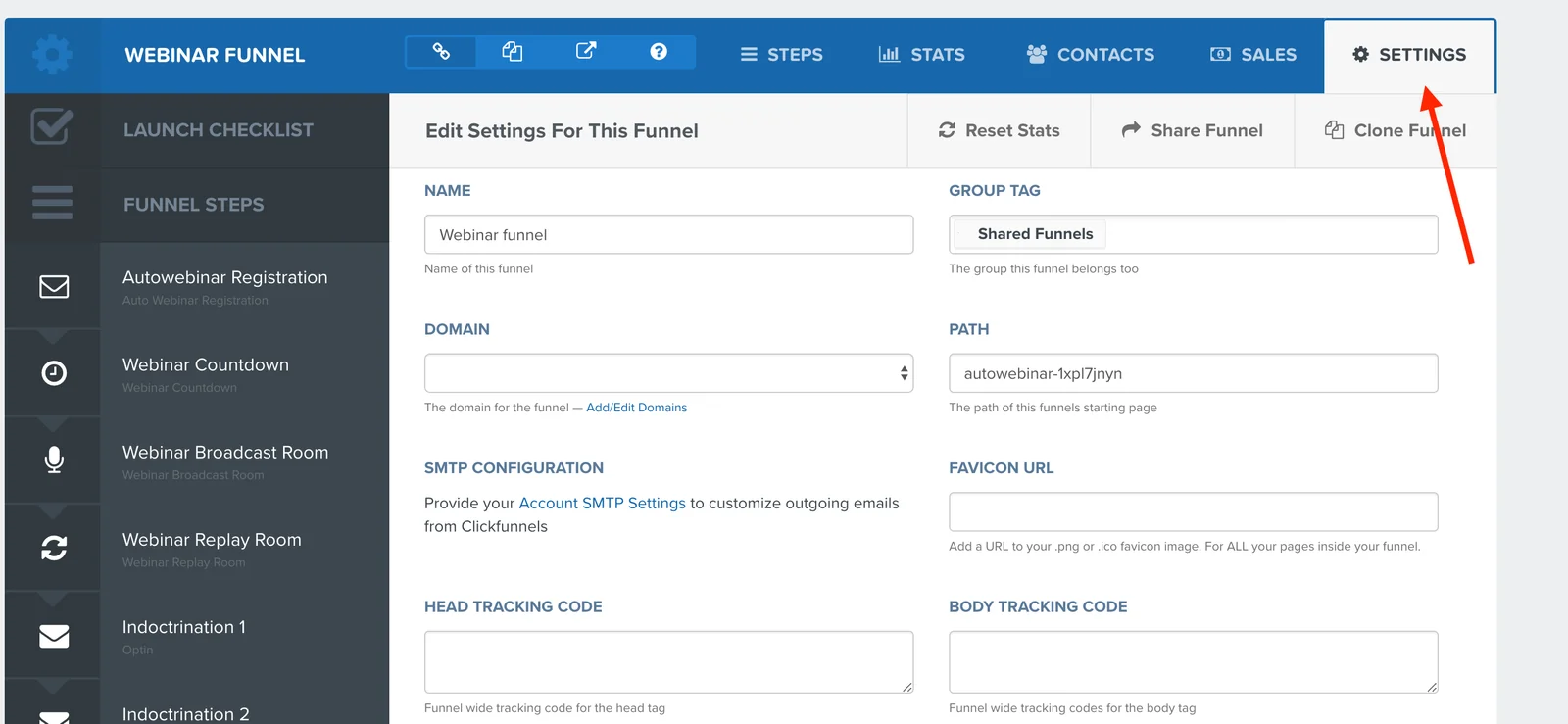The height and width of the screenshot is (724, 1568).
Task: Select the Settings tab
Action: click(x=1409, y=55)
